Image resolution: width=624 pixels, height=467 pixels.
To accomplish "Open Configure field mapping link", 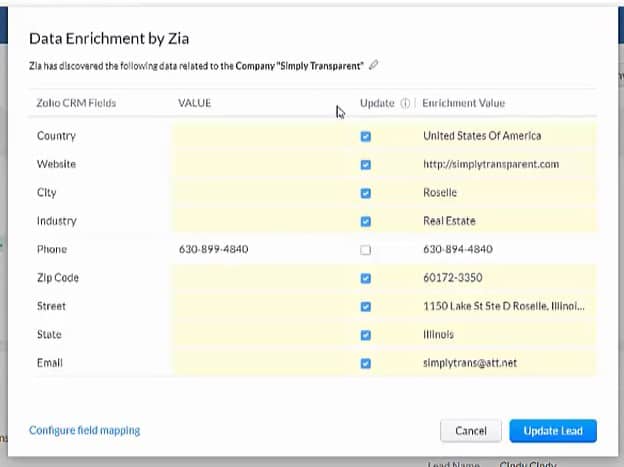I will pyautogui.click(x=84, y=430).
